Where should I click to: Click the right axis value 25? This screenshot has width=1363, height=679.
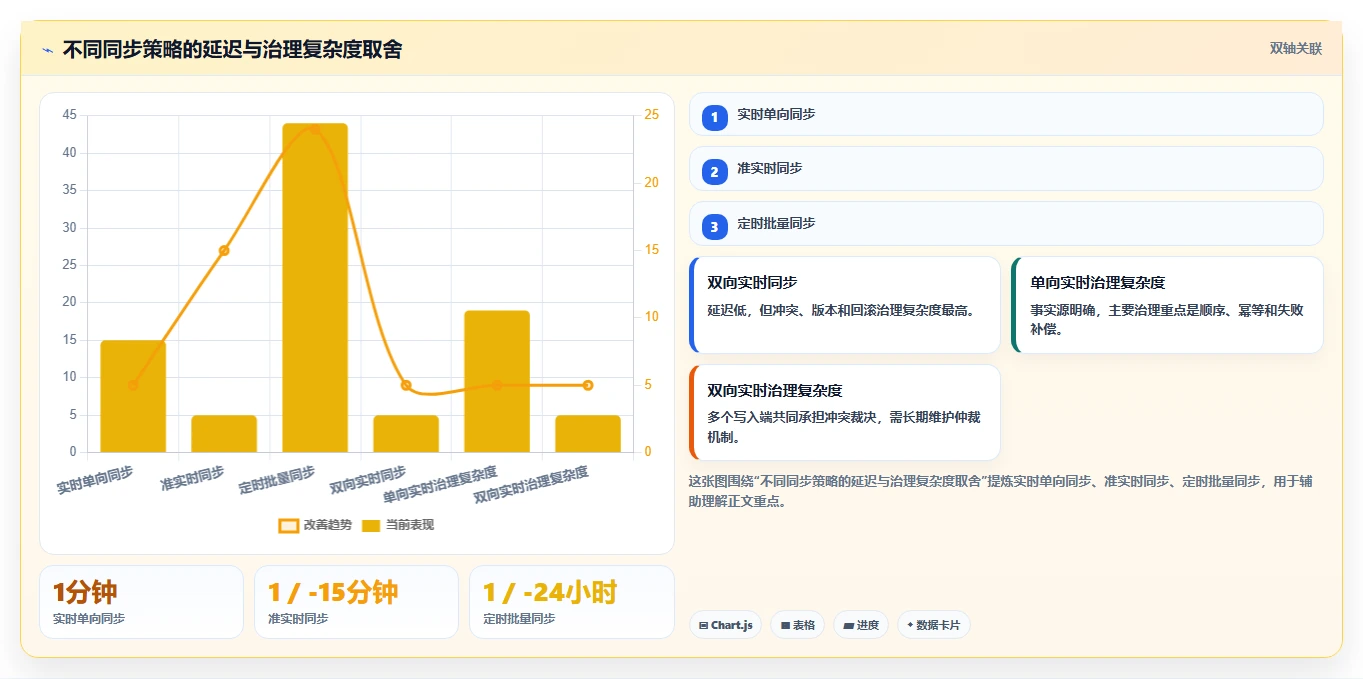tap(651, 115)
